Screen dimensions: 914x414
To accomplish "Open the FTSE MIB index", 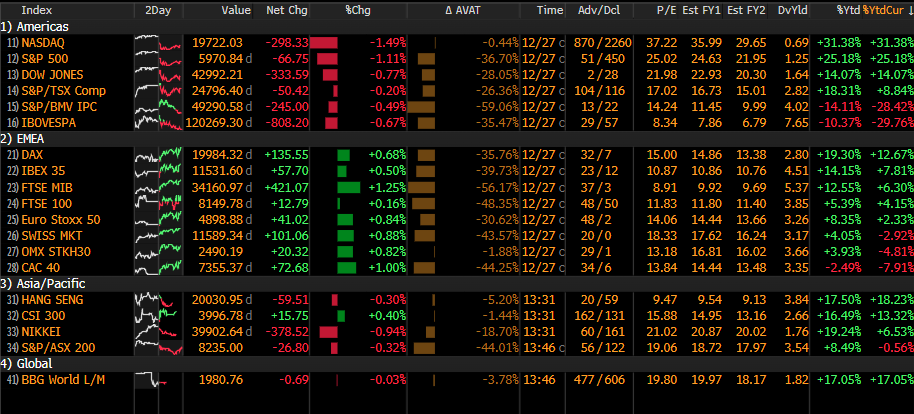I will point(47,188).
